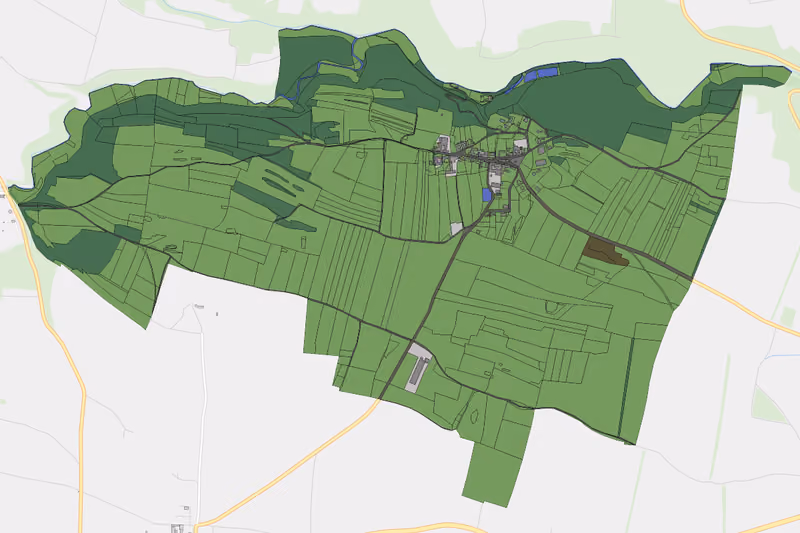This screenshot has height=533, width=800.
Task: Click the dark green forest patch at southwest corner
Action: (87, 251)
